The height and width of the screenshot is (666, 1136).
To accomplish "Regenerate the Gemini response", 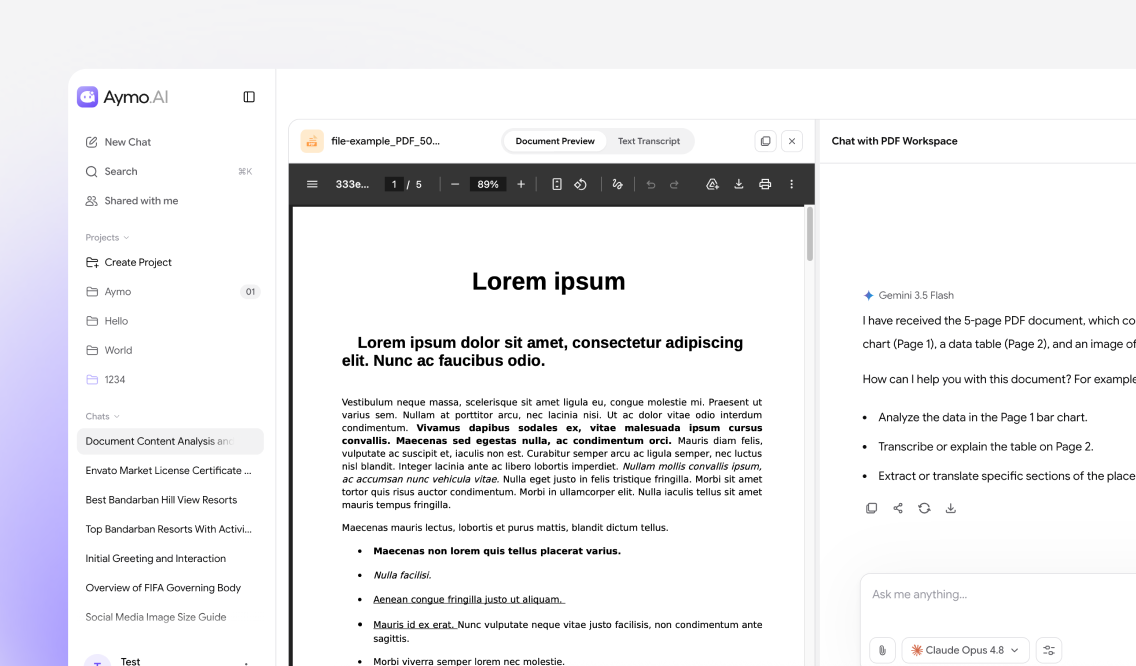I will coord(924,508).
